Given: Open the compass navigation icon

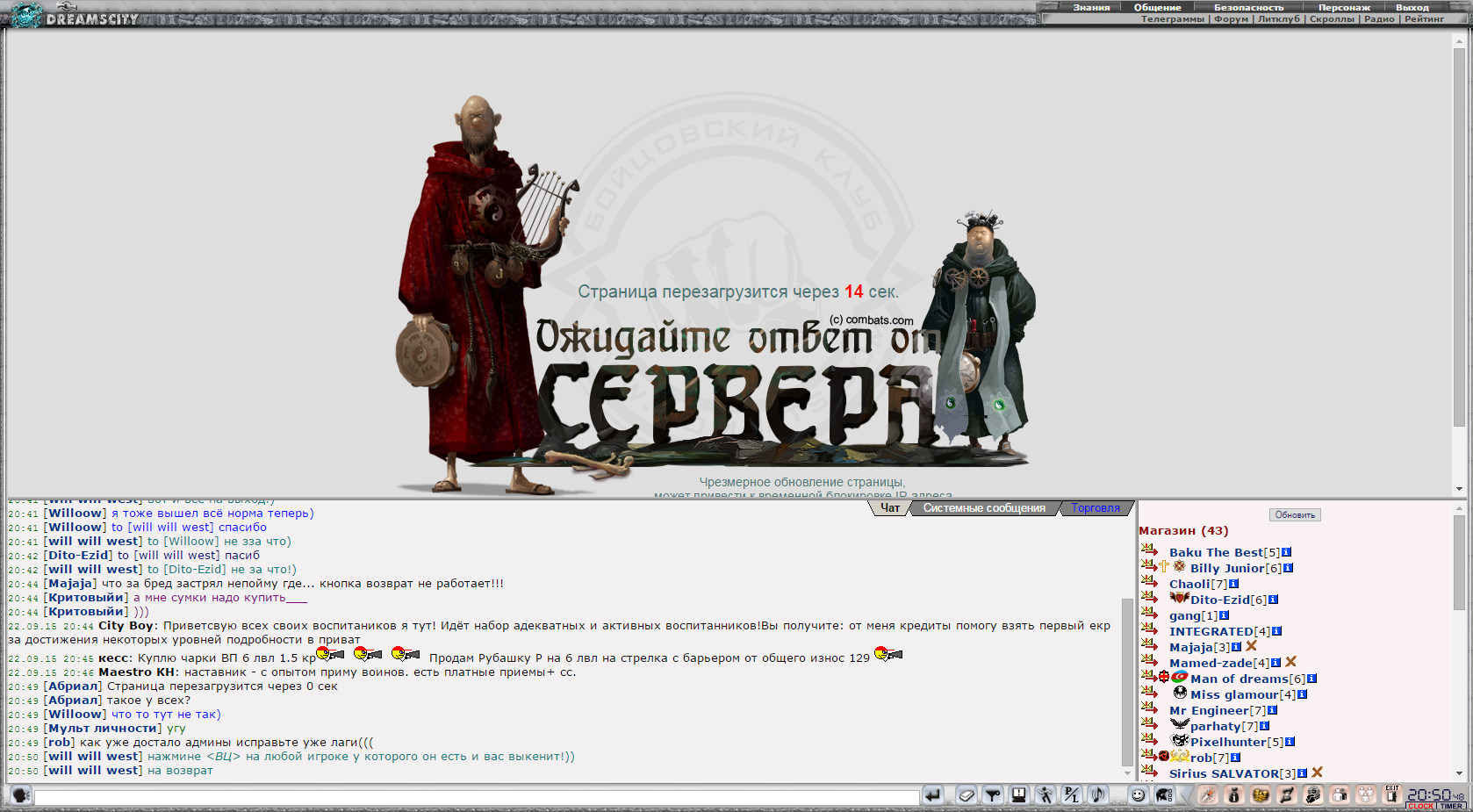Looking at the screenshot, I should click(x=1208, y=795).
